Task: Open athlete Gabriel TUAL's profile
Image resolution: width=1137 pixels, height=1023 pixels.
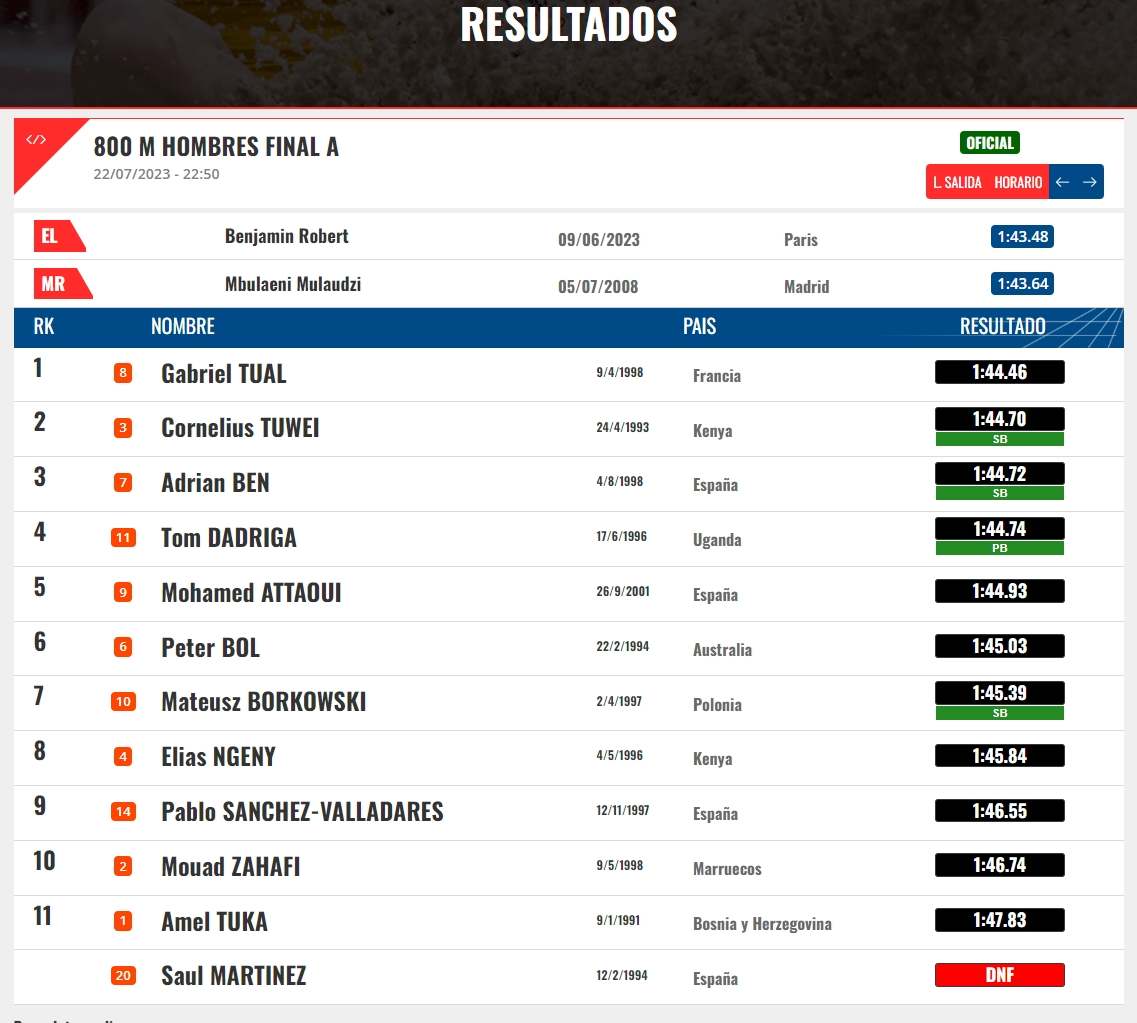Action: [x=224, y=374]
